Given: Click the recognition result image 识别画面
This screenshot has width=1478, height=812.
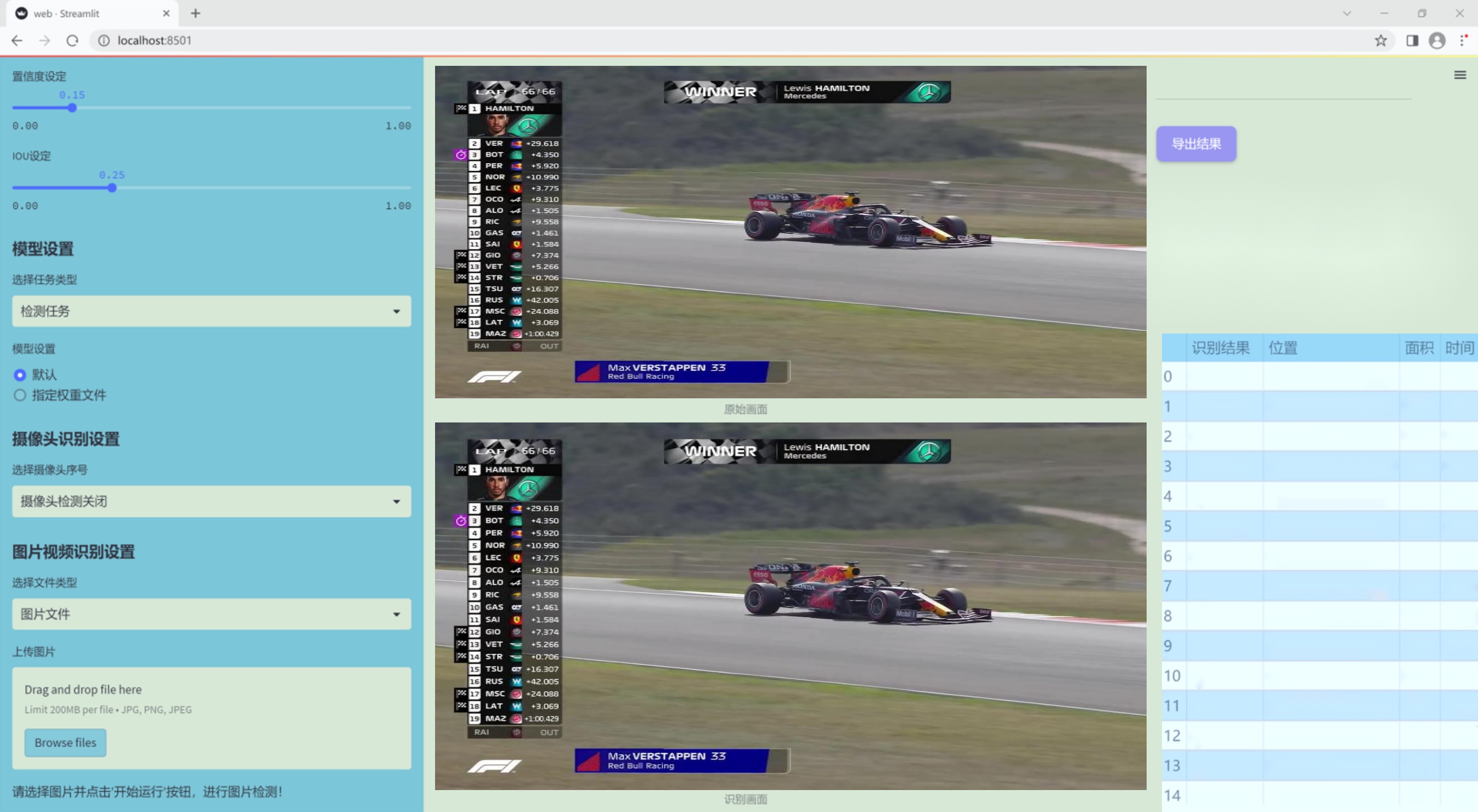Looking at the screenshot, I should tap(790, 606).
